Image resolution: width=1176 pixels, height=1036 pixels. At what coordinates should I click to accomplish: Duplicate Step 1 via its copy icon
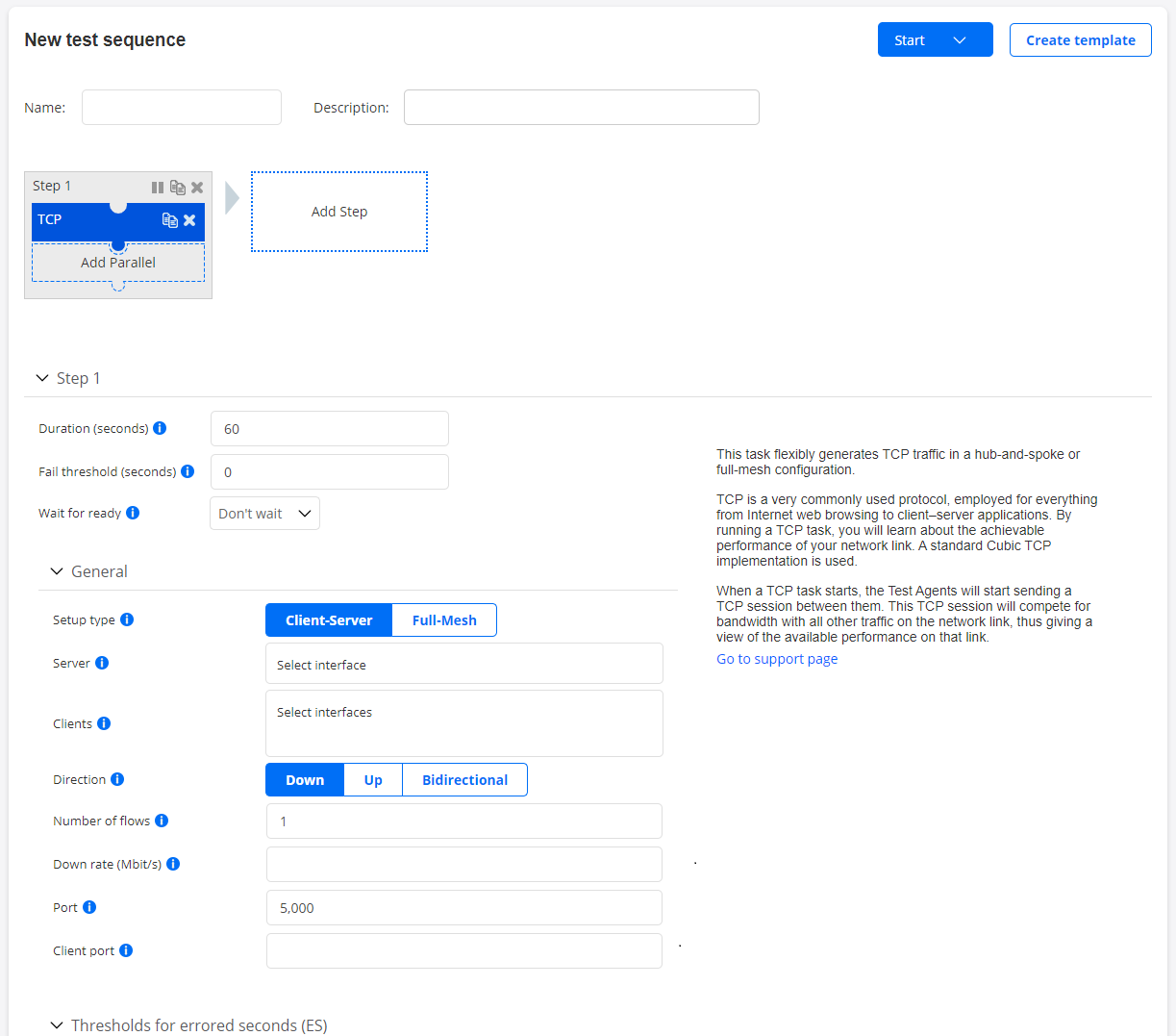pos(178,187)
